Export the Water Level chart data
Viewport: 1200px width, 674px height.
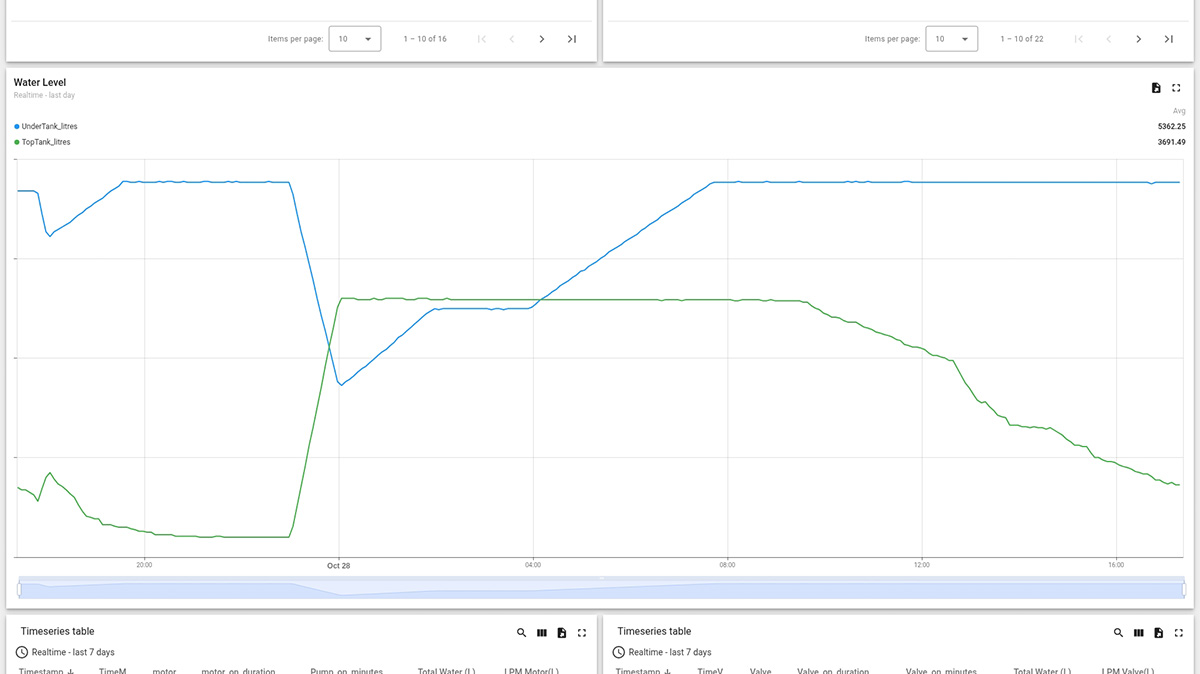[1155, 87]
